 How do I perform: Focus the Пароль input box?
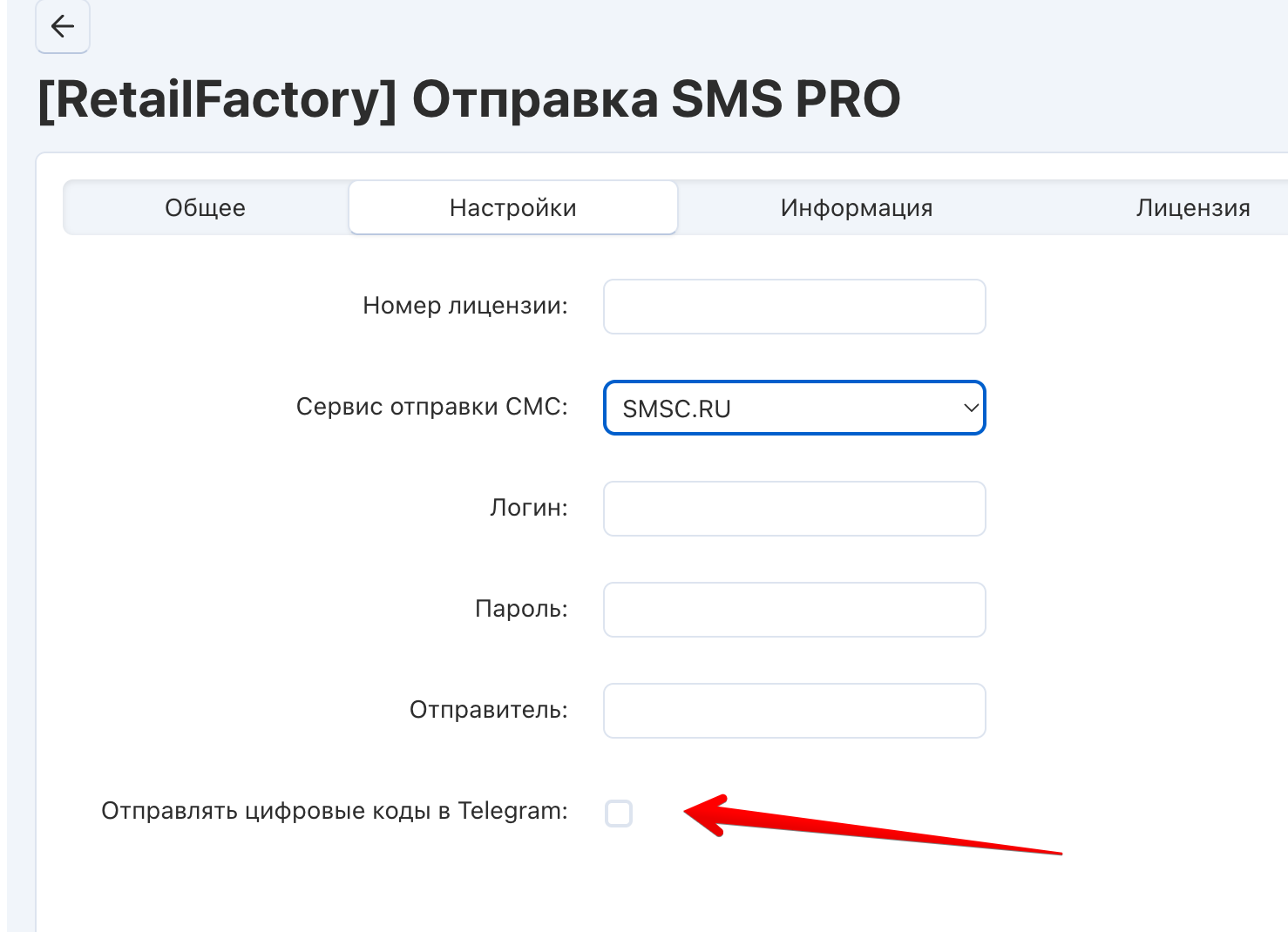click(x=794, y=610)
